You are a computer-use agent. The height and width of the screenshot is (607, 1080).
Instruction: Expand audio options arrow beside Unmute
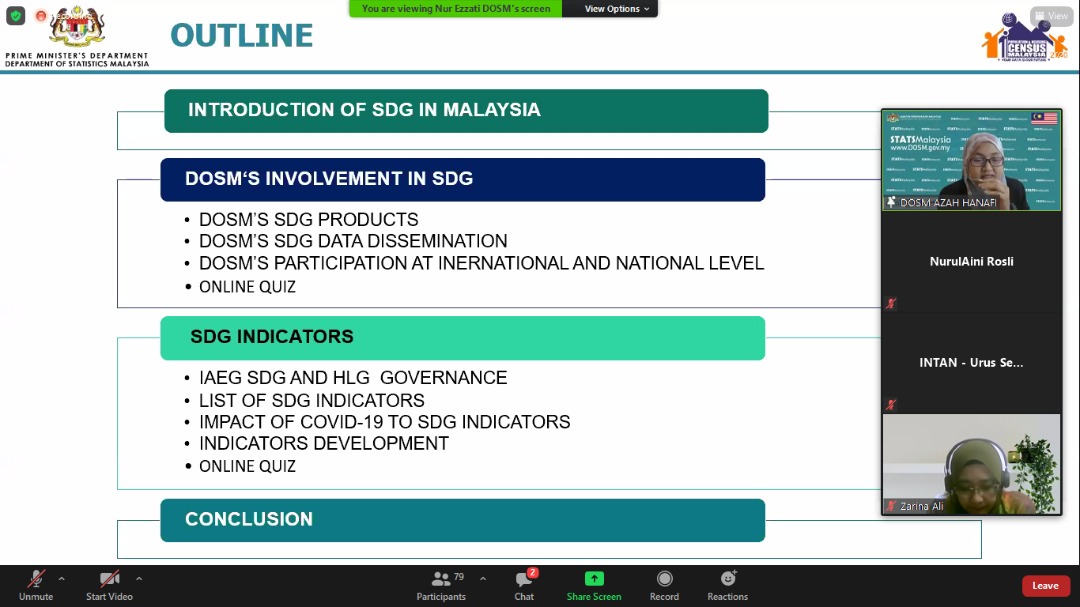click(x=61, y=578)
